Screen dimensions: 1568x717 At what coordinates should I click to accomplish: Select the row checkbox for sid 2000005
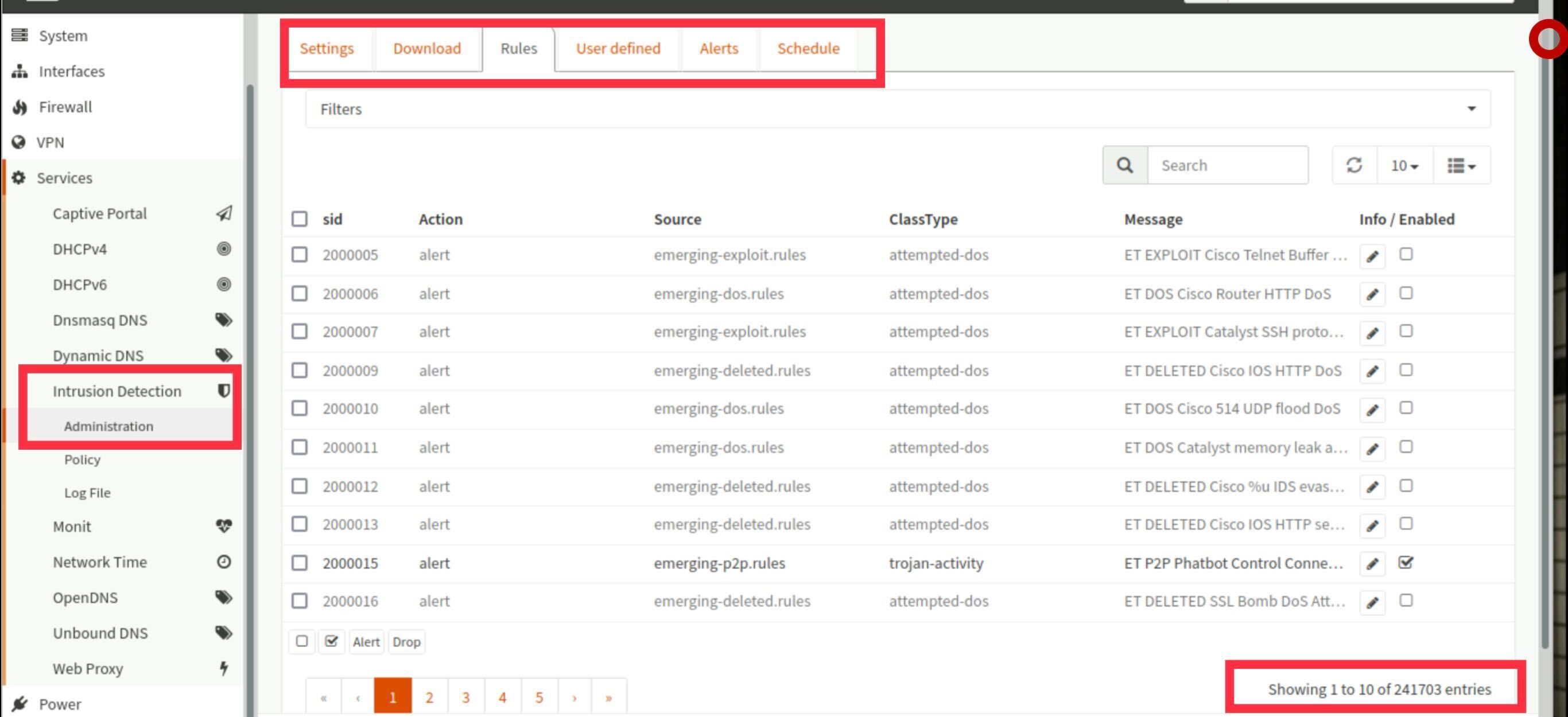pyautogui.click(x=299, y=254)
